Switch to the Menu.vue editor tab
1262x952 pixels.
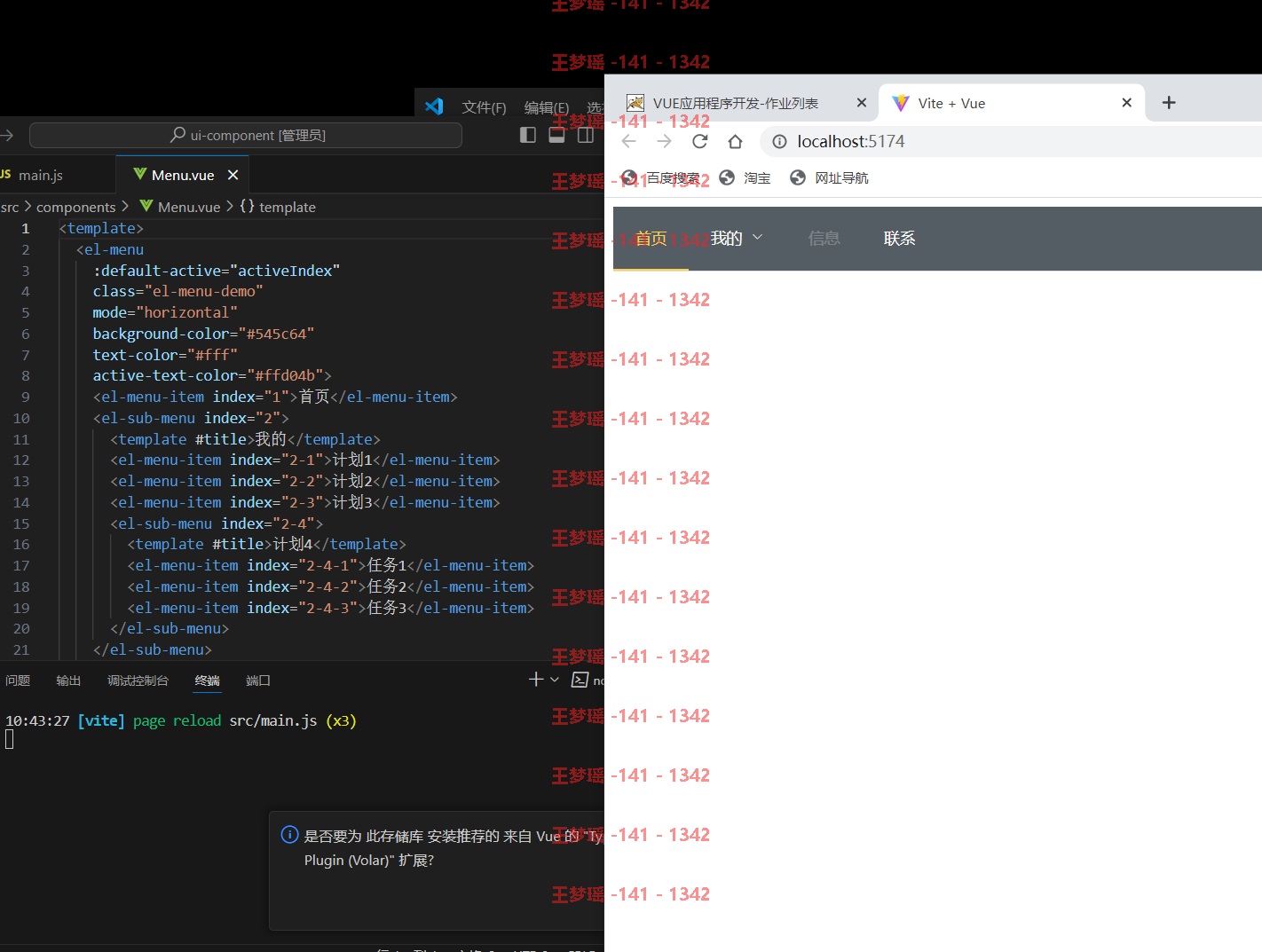[183, 175]
